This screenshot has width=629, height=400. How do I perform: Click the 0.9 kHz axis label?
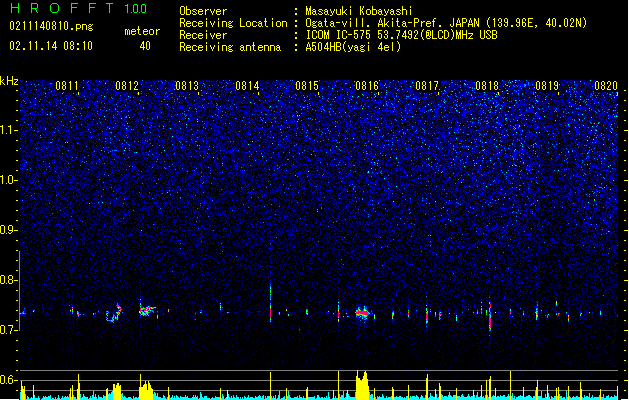pyautogui.click(x=8, y=230)
